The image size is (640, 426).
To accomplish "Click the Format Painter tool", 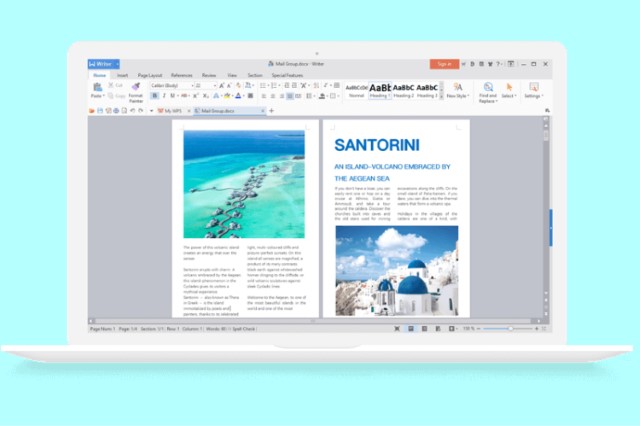I will pos(138,94).
